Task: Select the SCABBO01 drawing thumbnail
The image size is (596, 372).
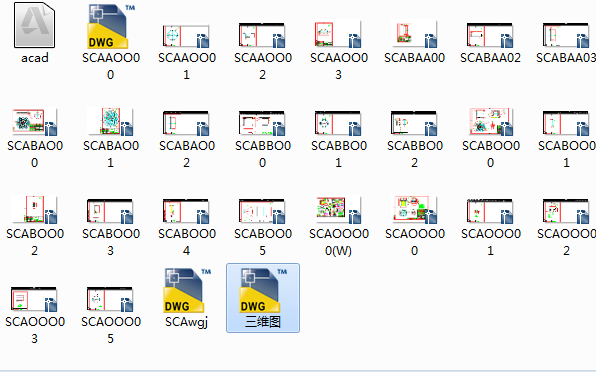Action: [338, 123]
